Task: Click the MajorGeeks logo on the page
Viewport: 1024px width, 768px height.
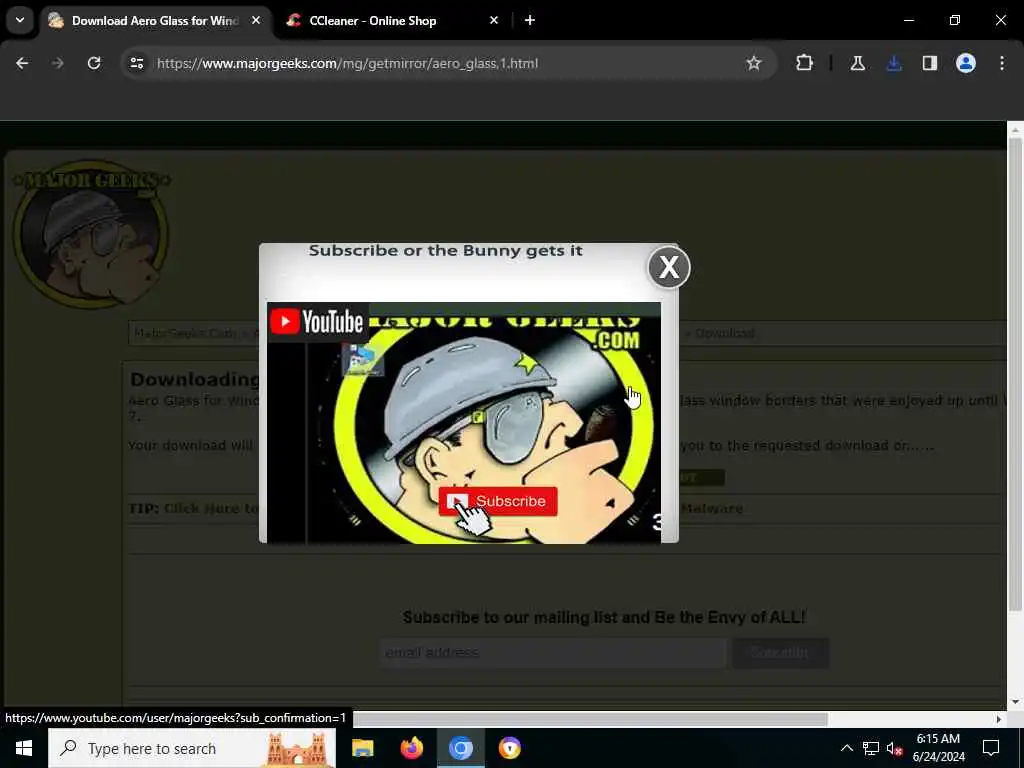Action: (x=91, y=234)
